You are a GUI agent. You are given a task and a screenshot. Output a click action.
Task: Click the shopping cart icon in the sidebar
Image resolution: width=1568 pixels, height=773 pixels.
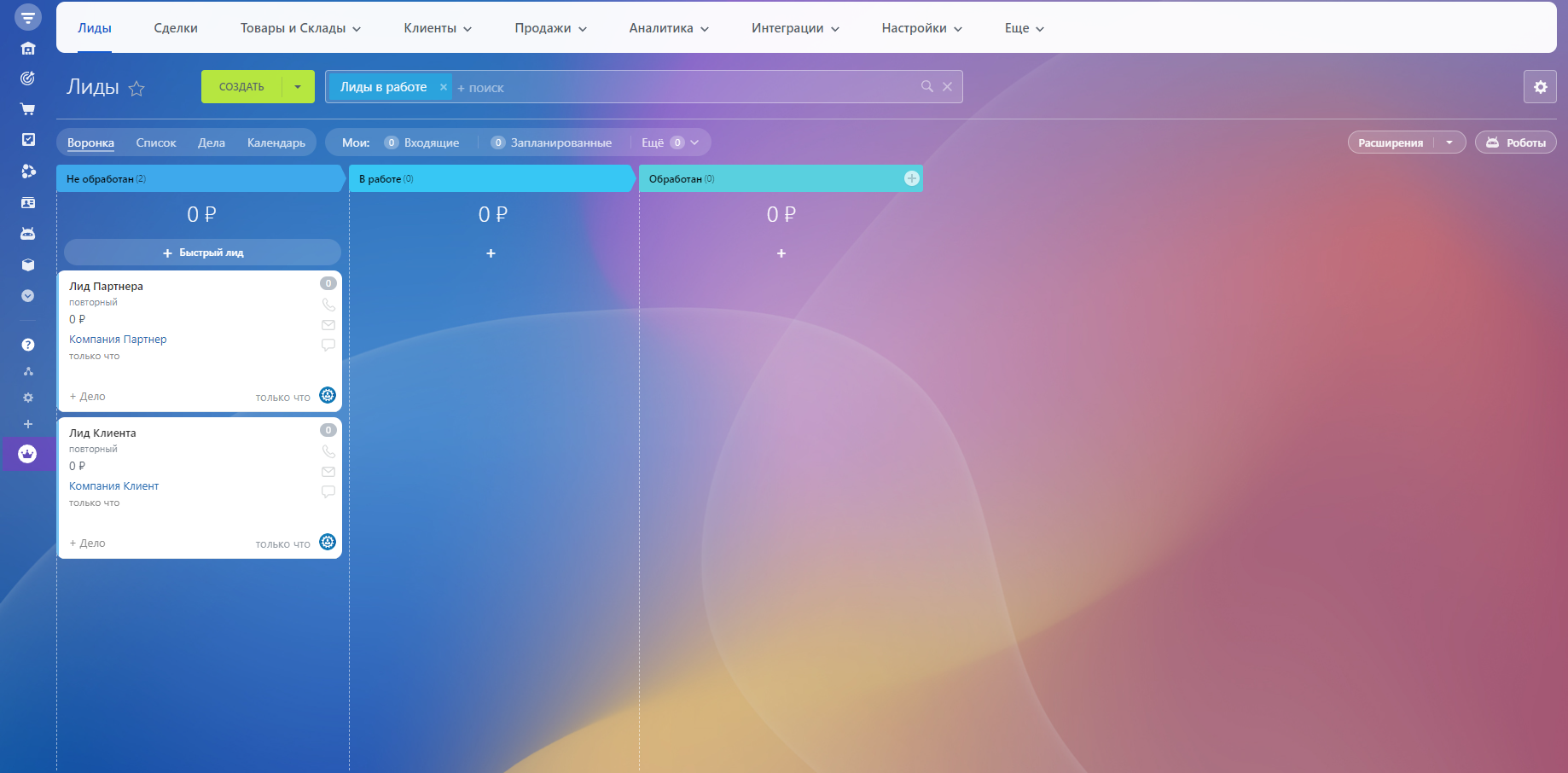click(x=28, y=109)
